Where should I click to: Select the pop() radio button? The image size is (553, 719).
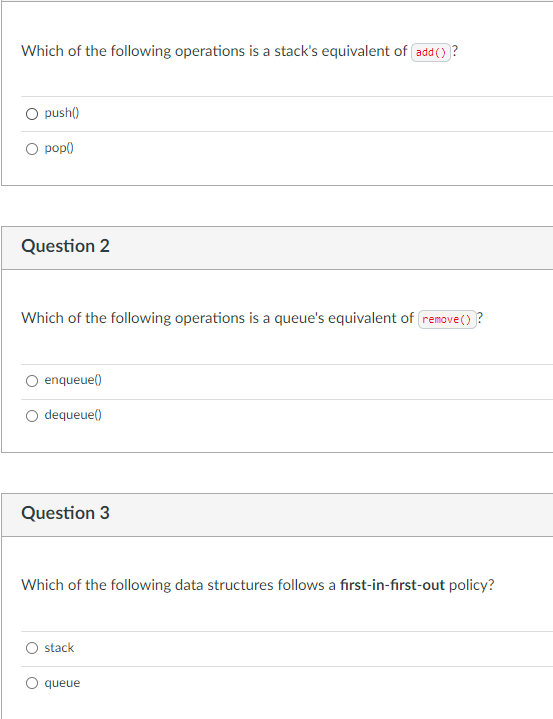point(32,149)
